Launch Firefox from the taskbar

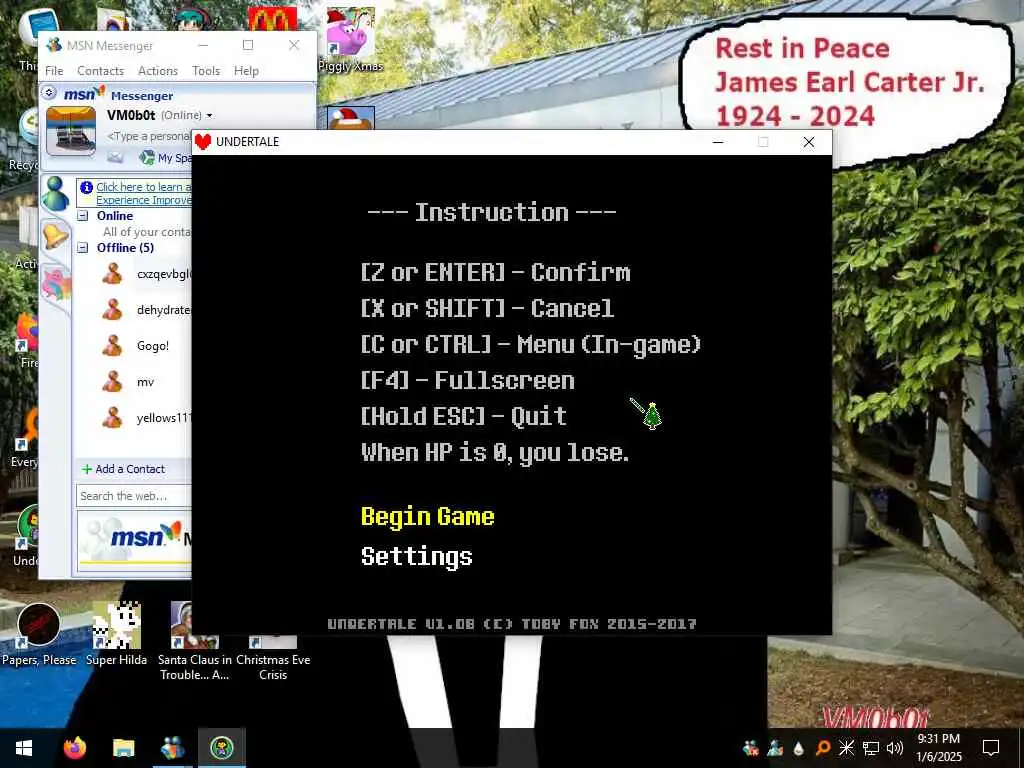click(x=74, y=748)
